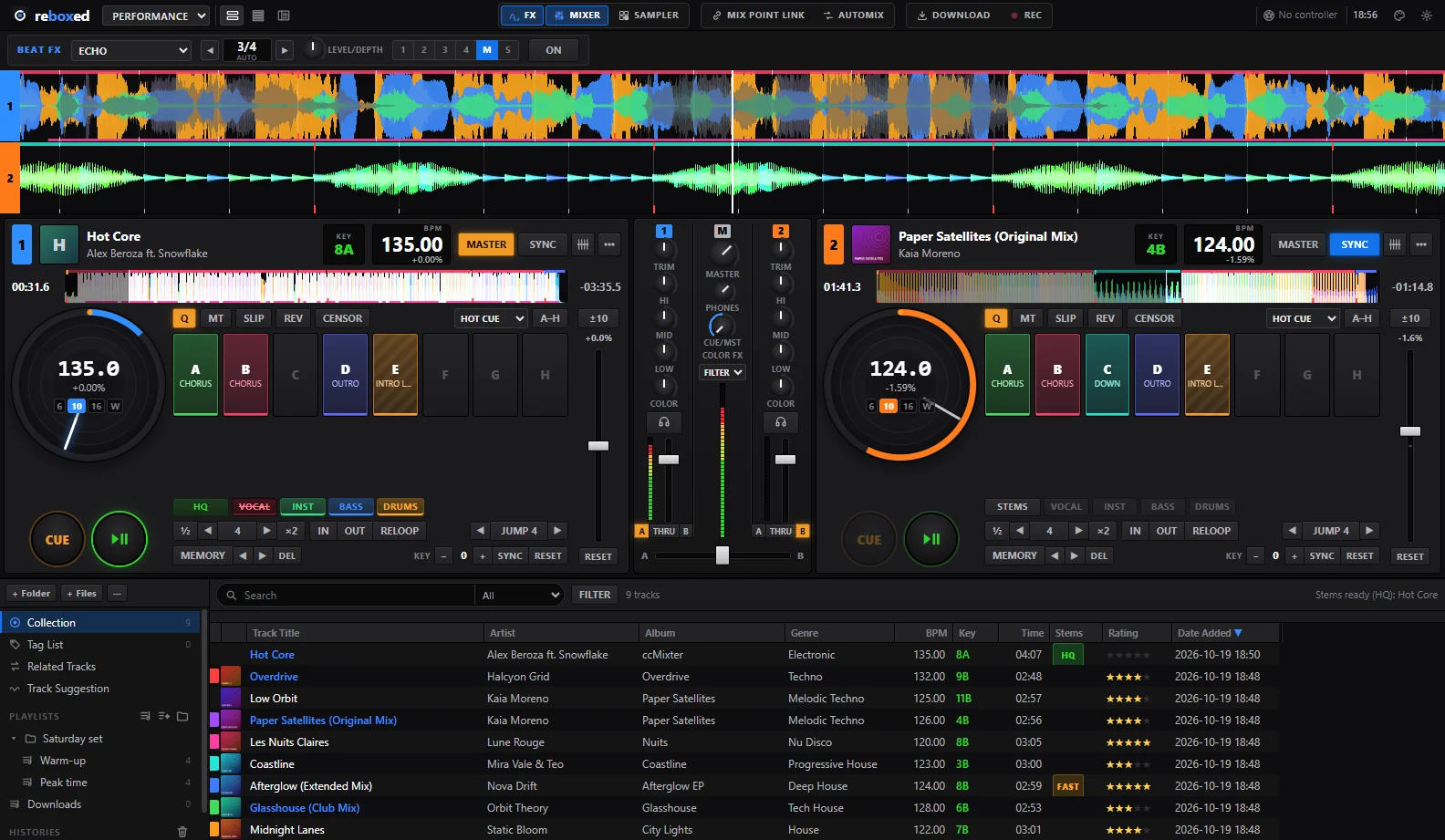The height and width of the screenshot is (840, 1445).
Task: Turn Beat FX ON
Action: pyautogui.click(x=554, y=50)
